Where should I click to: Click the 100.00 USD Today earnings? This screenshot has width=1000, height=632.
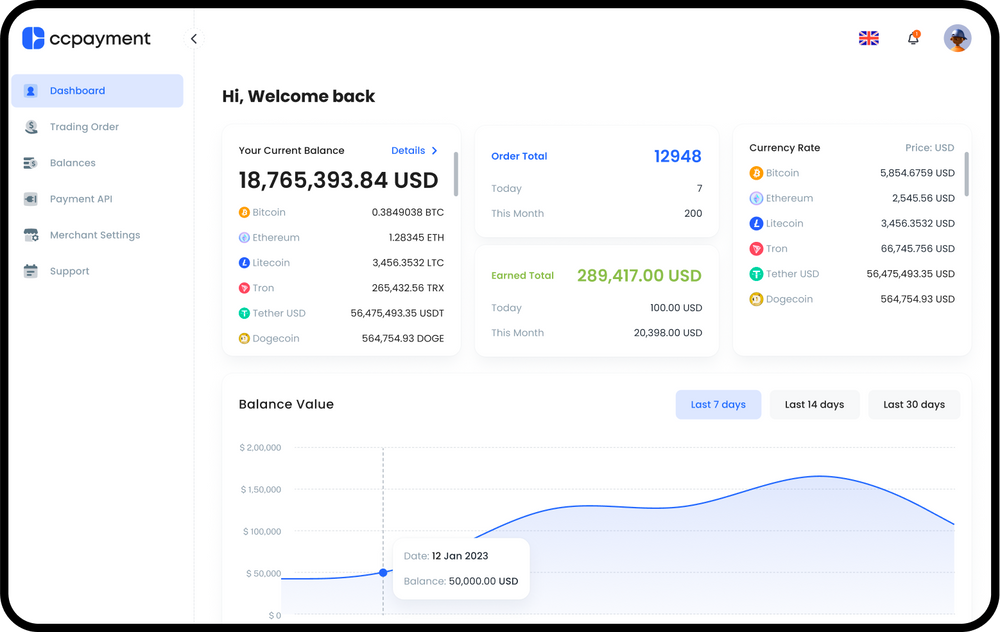pyautogui.click(x=676, y=307)
